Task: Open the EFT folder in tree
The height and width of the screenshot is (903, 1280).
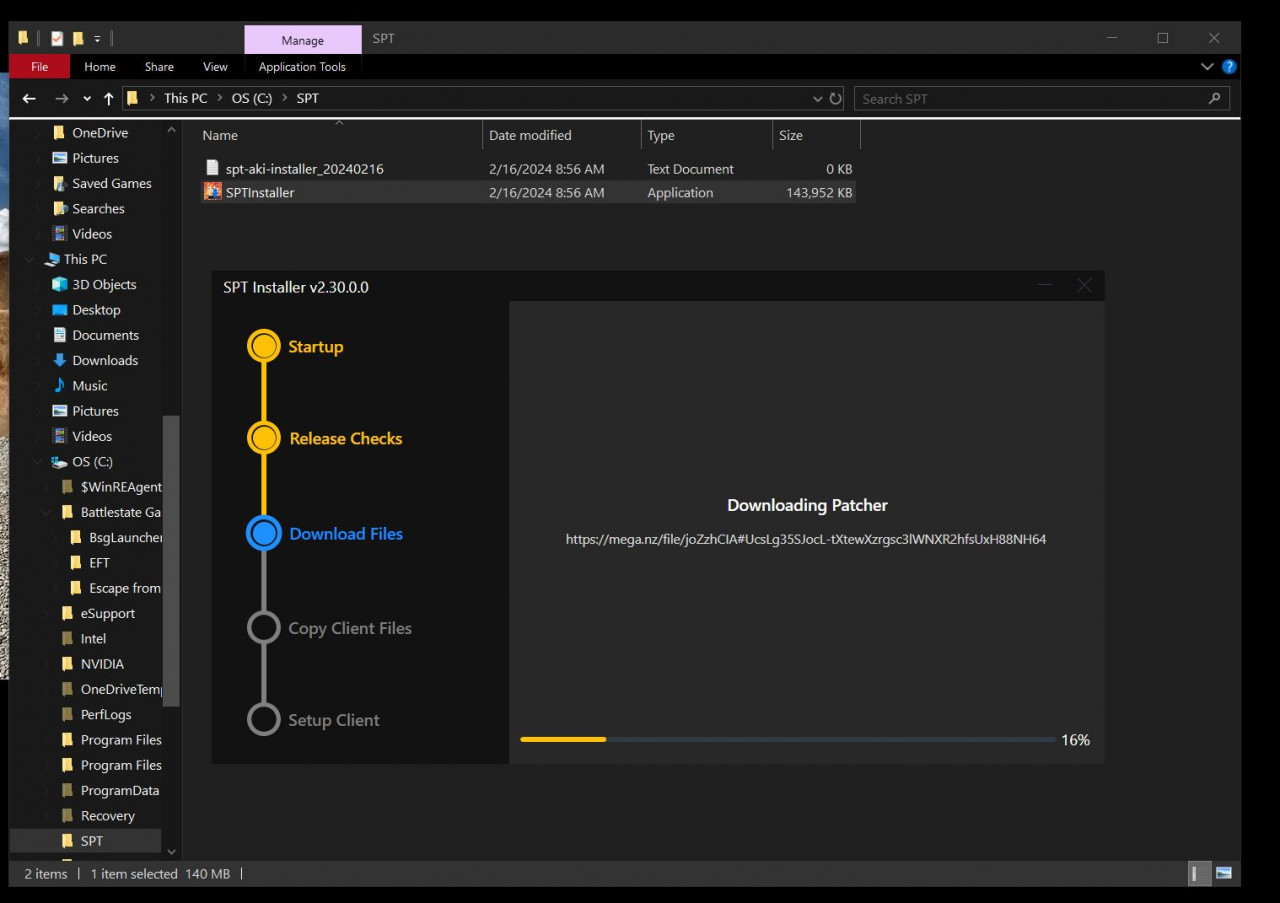Action: (99, 563)
